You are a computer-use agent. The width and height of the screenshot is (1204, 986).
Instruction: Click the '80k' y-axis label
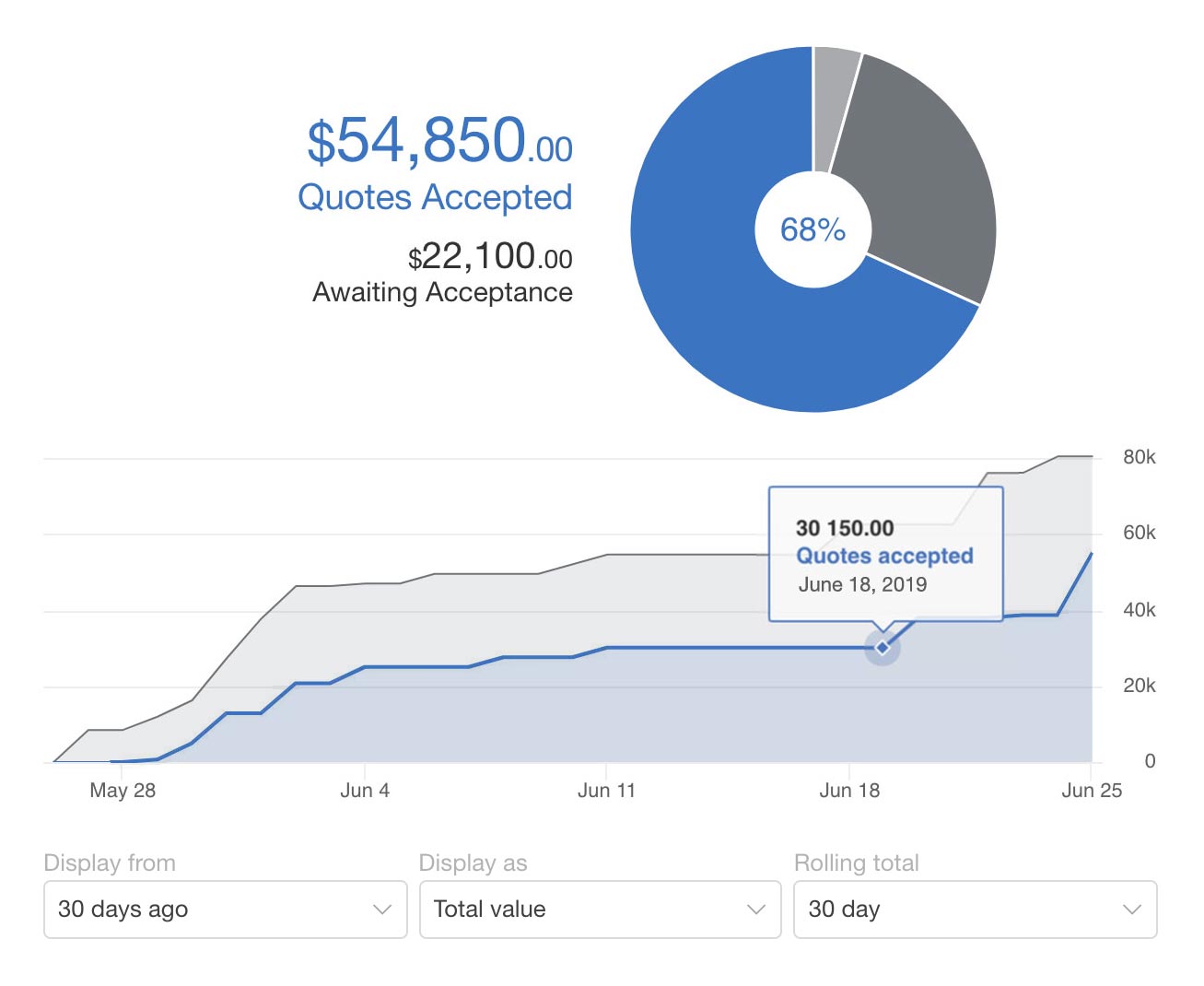[1139, 457]
